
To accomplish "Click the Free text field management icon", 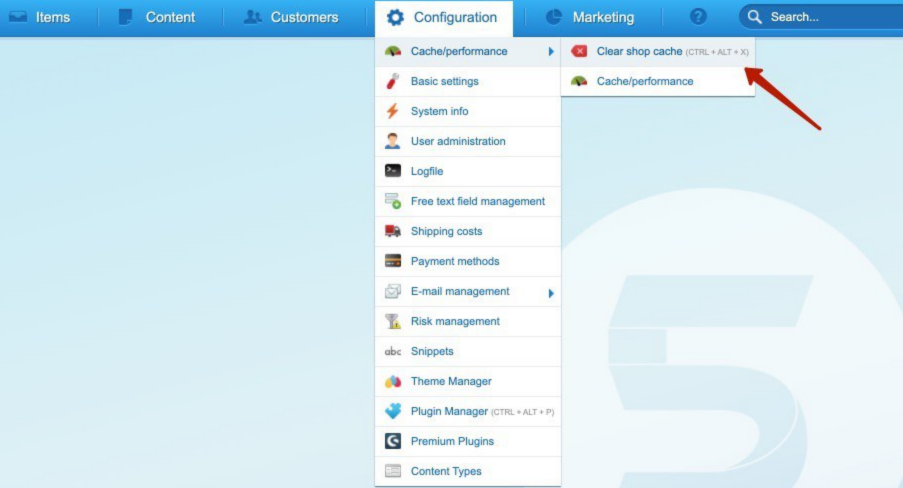I will [x=393, y=201].
